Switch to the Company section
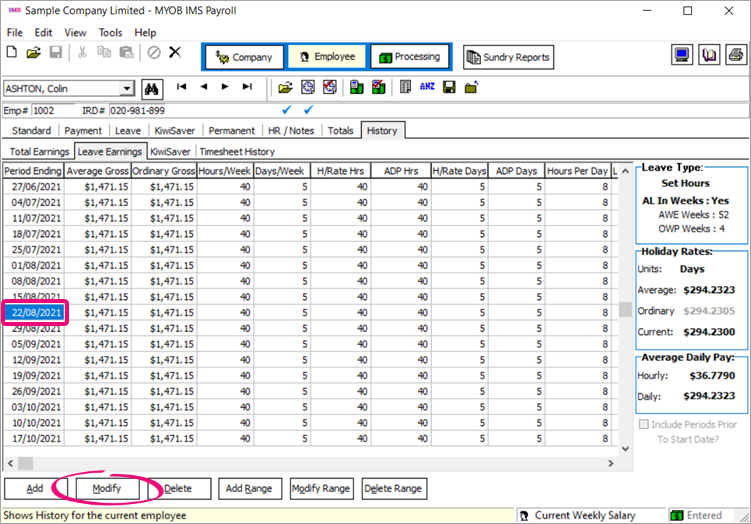Image resolution: width=751 pixels, height=524 pixels. coord(244,57)
